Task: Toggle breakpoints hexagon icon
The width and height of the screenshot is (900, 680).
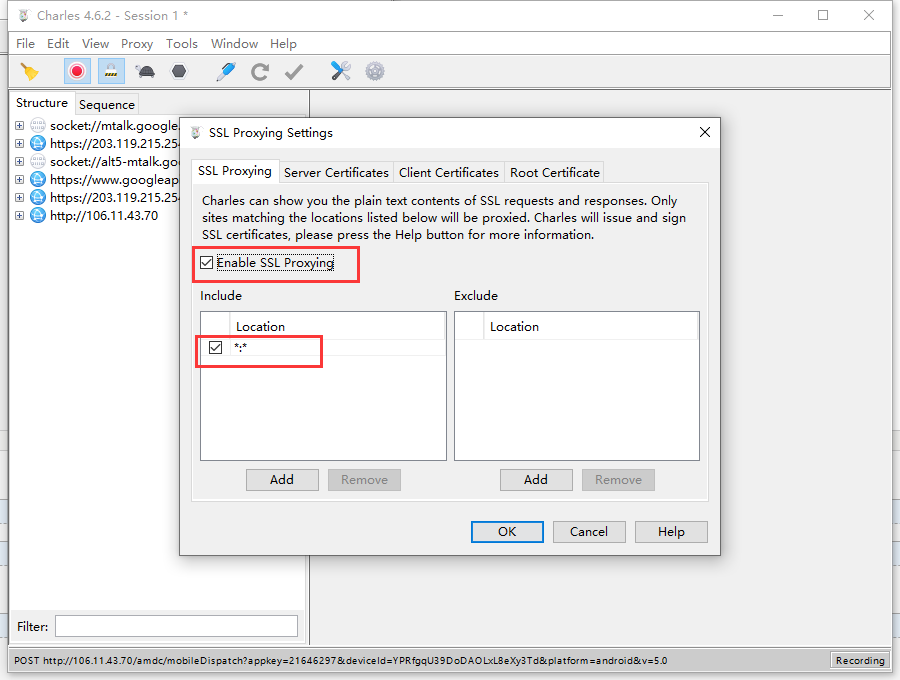Action: (x=180, y=72)
